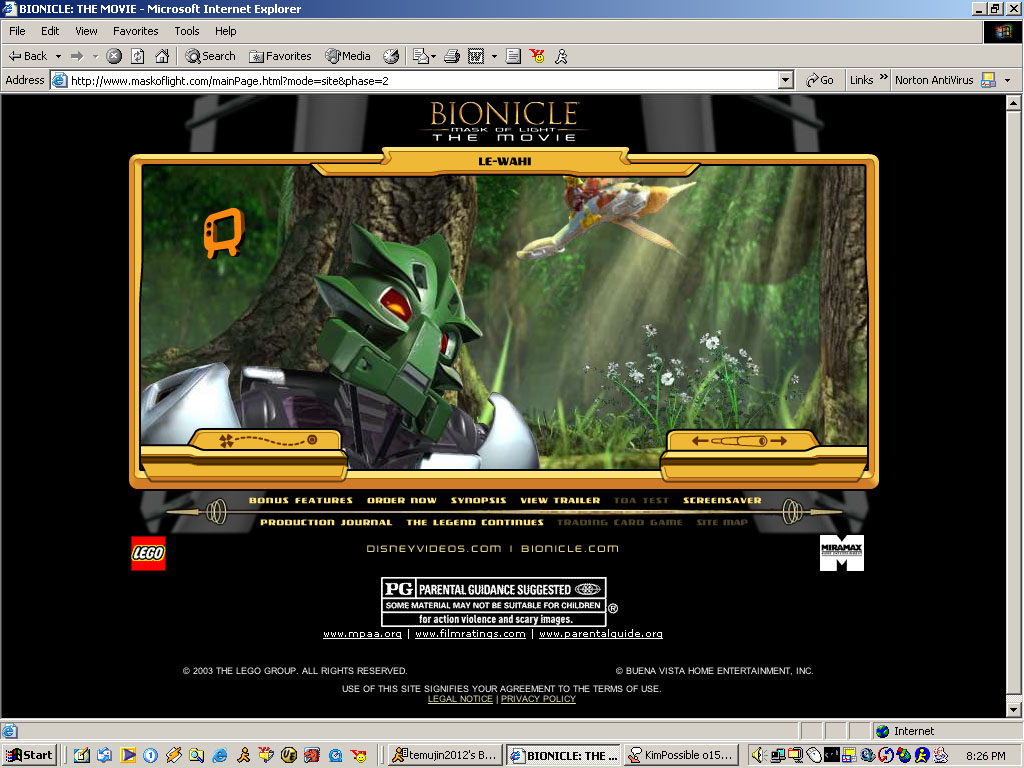Visit DISNEYVIDEOS.COM link
Viewport: 1024px width, 768px height.
click(434, 549)
